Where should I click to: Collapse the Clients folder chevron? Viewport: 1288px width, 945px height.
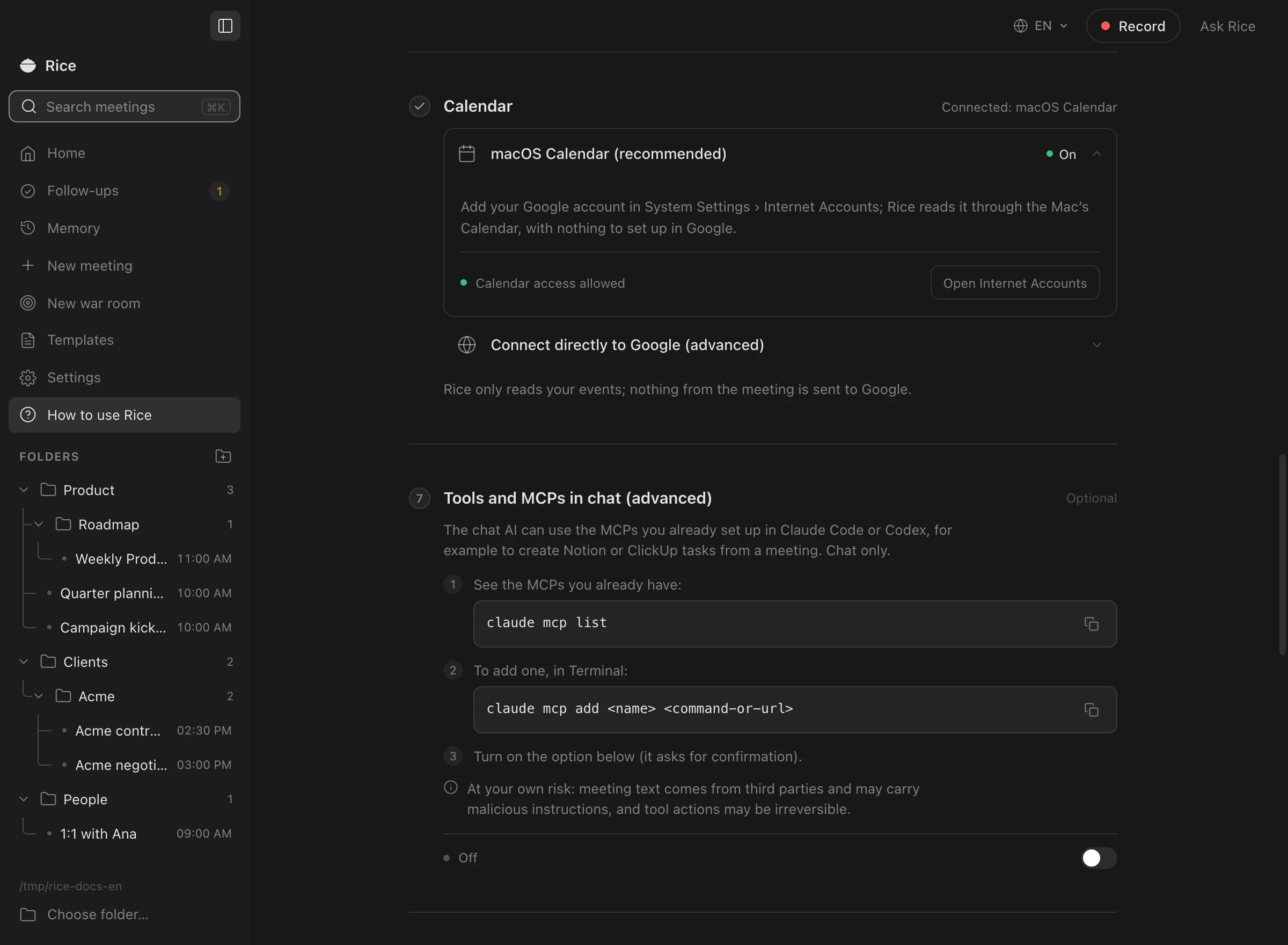click(x=24, y=662)
